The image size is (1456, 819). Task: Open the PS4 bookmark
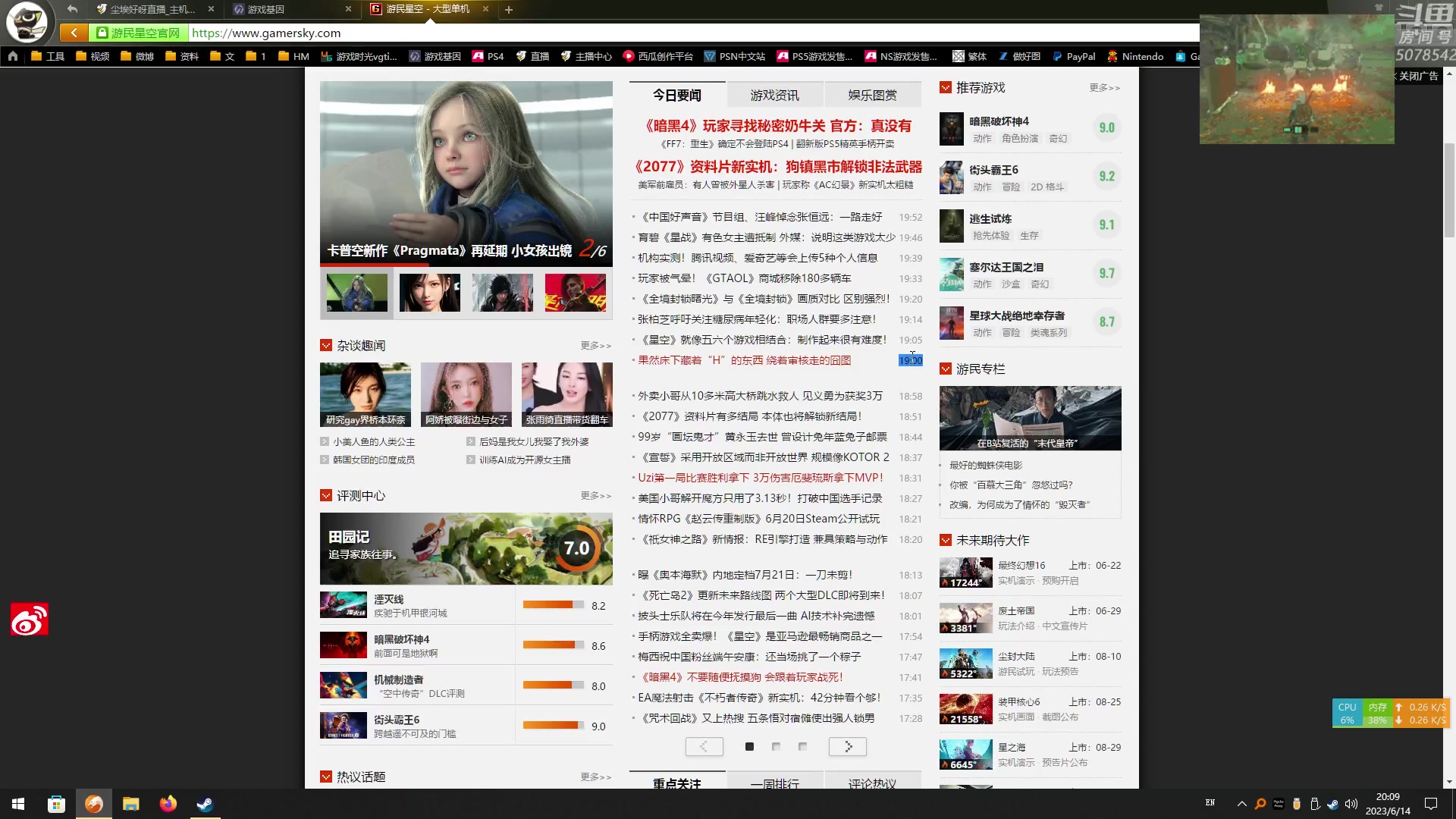(488, 56)
